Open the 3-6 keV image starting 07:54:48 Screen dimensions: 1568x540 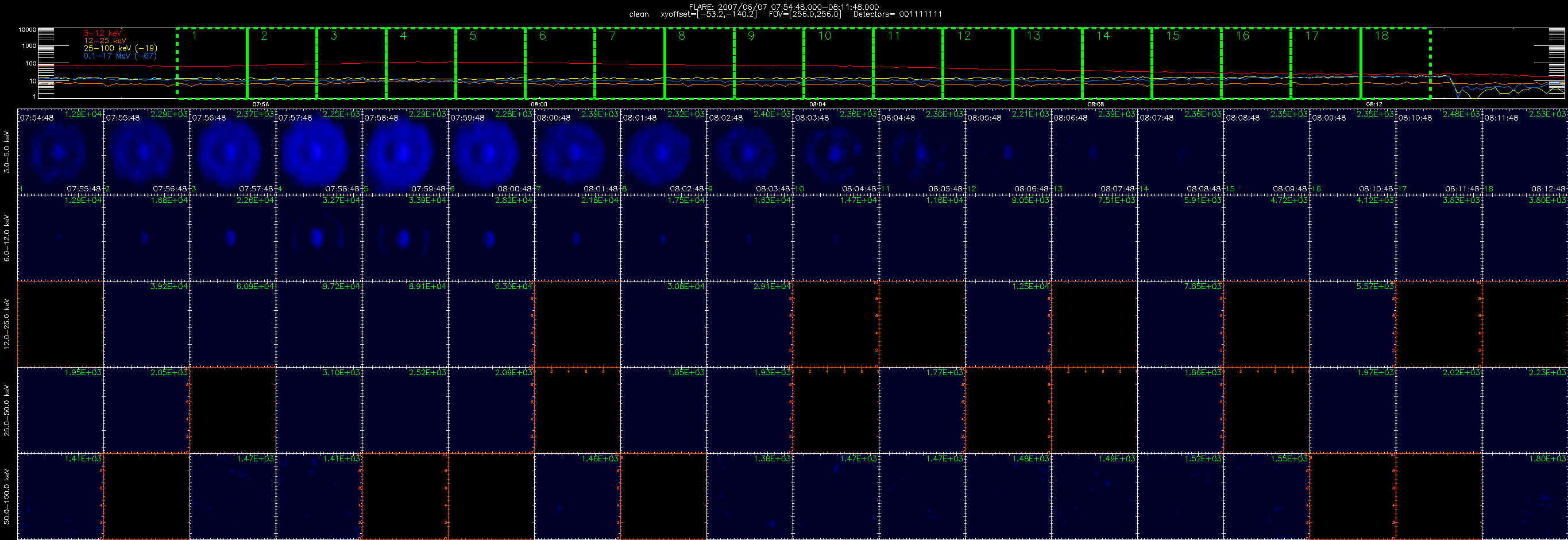61,152
